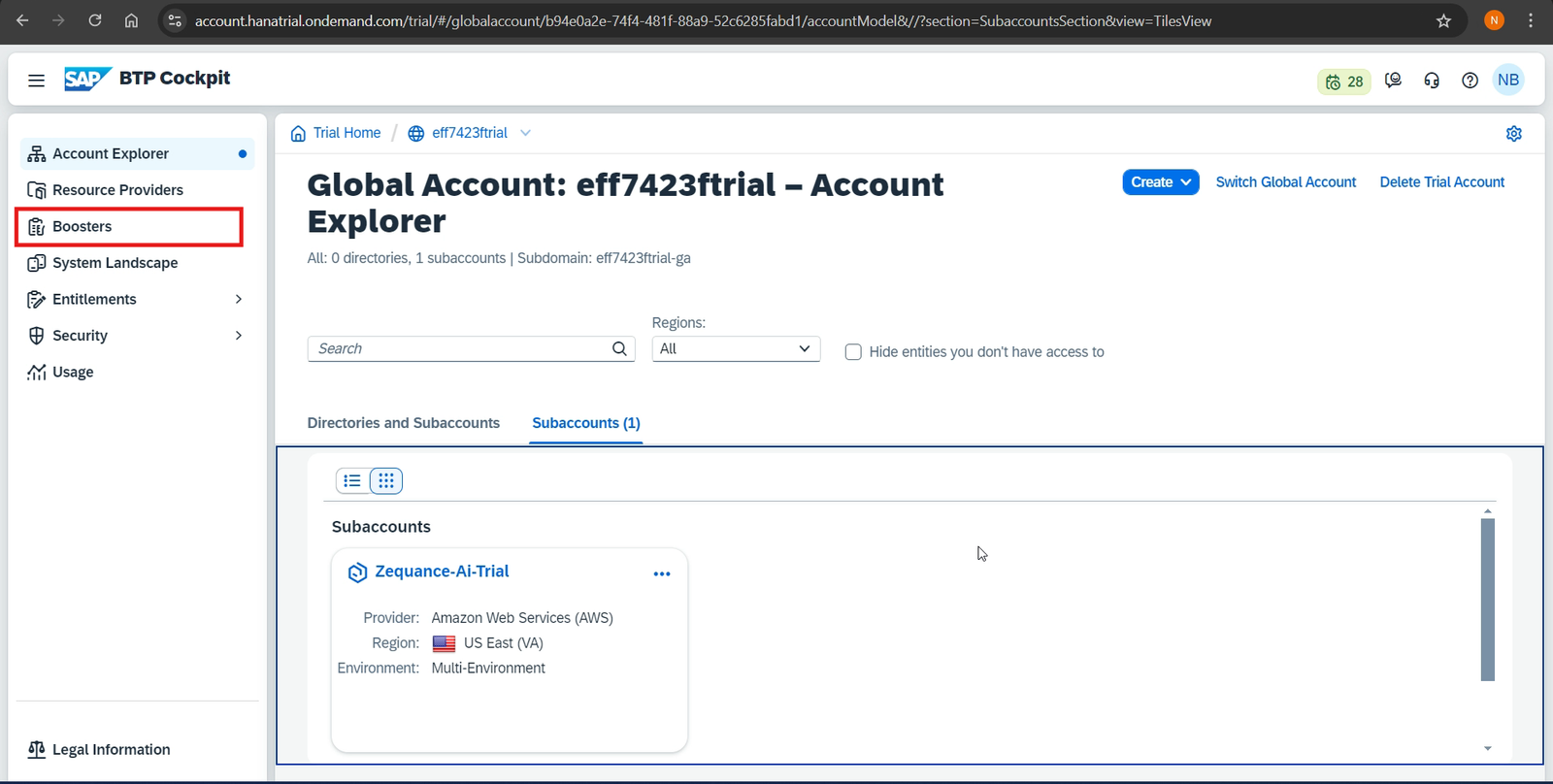This screenshot has height=784, width=1553.
Task: Expand the eff7423ftrial breadcrumb dropdown
Action: [x=525, y=133]
